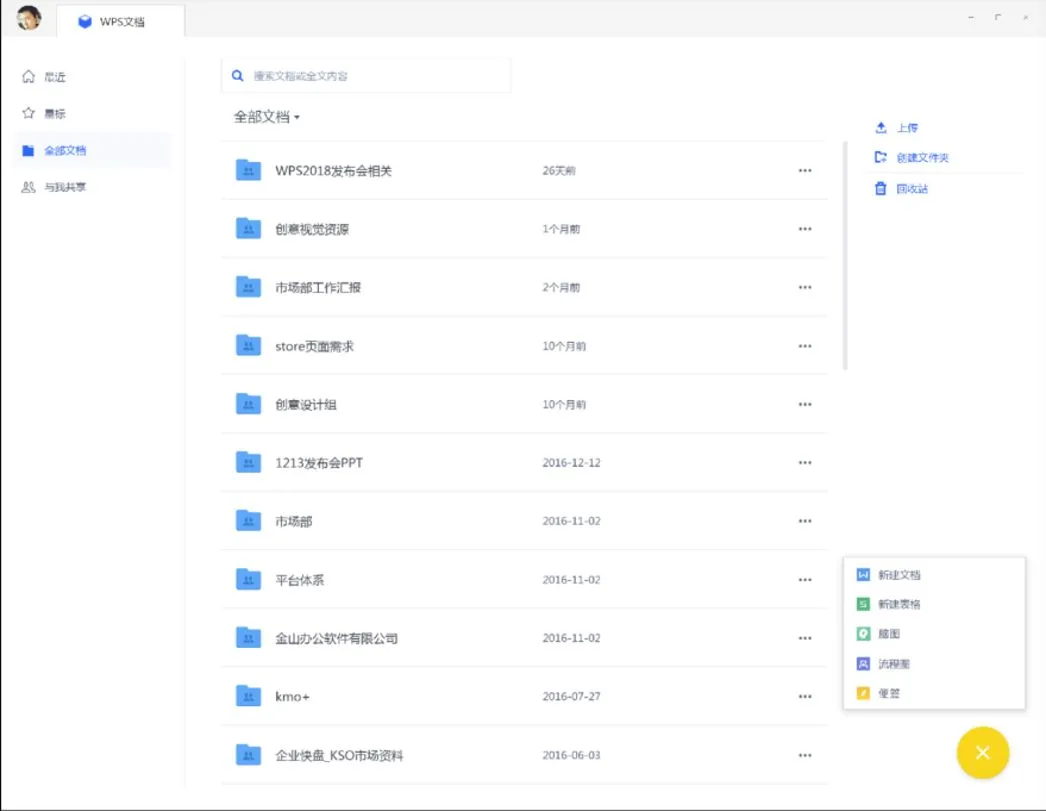
Task: Open the folder named 企业快盘_KSO市场资料
Action: click(339, 756)
